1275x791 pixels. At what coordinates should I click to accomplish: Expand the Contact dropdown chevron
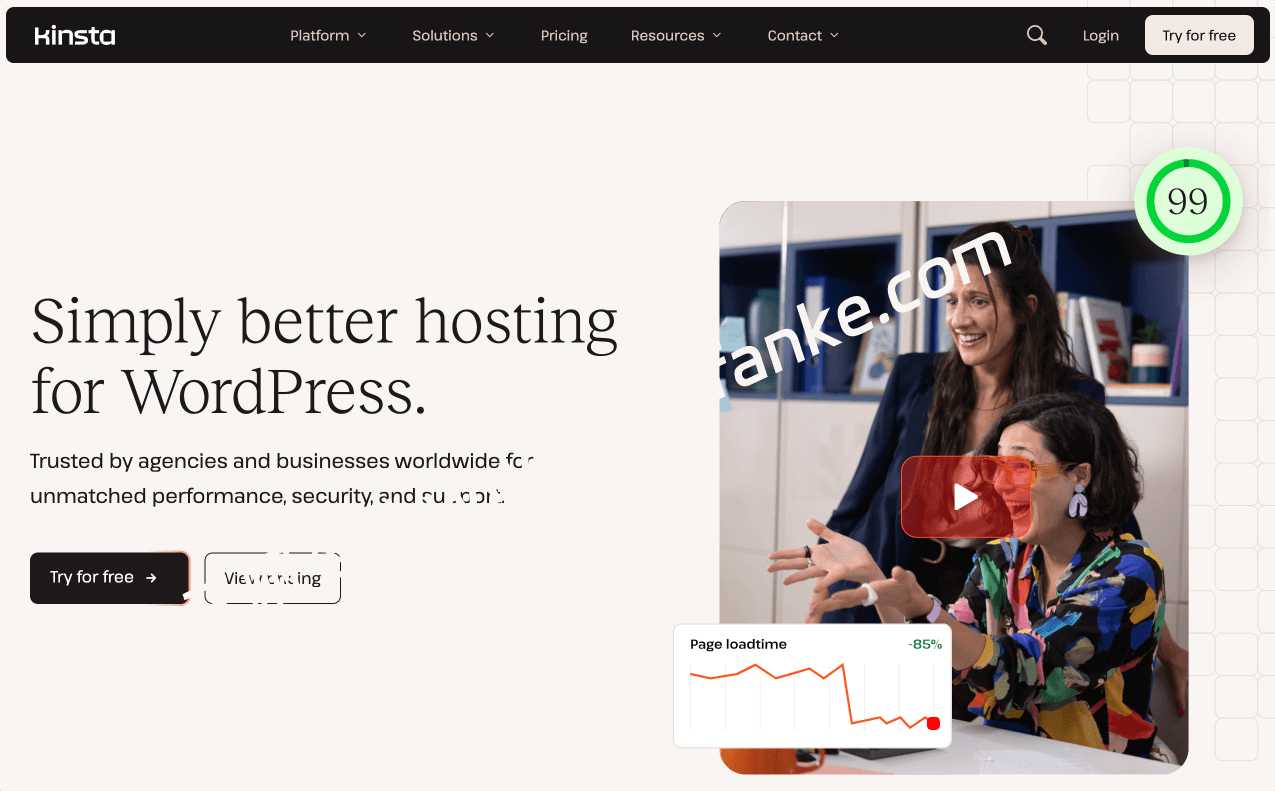[x=834, y=35]
